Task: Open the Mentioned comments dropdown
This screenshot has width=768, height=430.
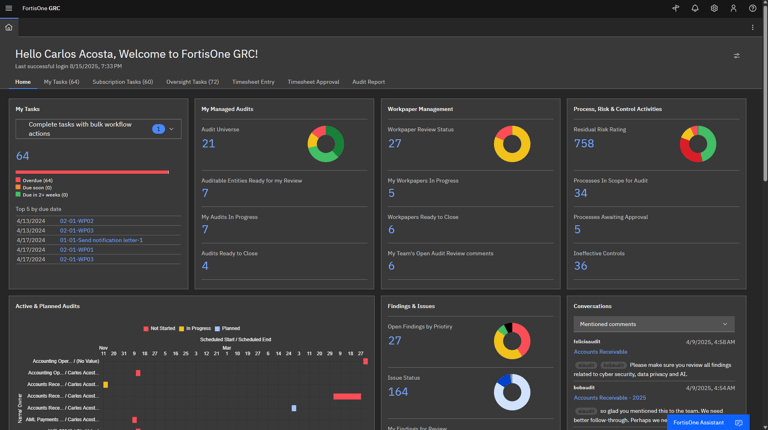Action: click(654, 324)
